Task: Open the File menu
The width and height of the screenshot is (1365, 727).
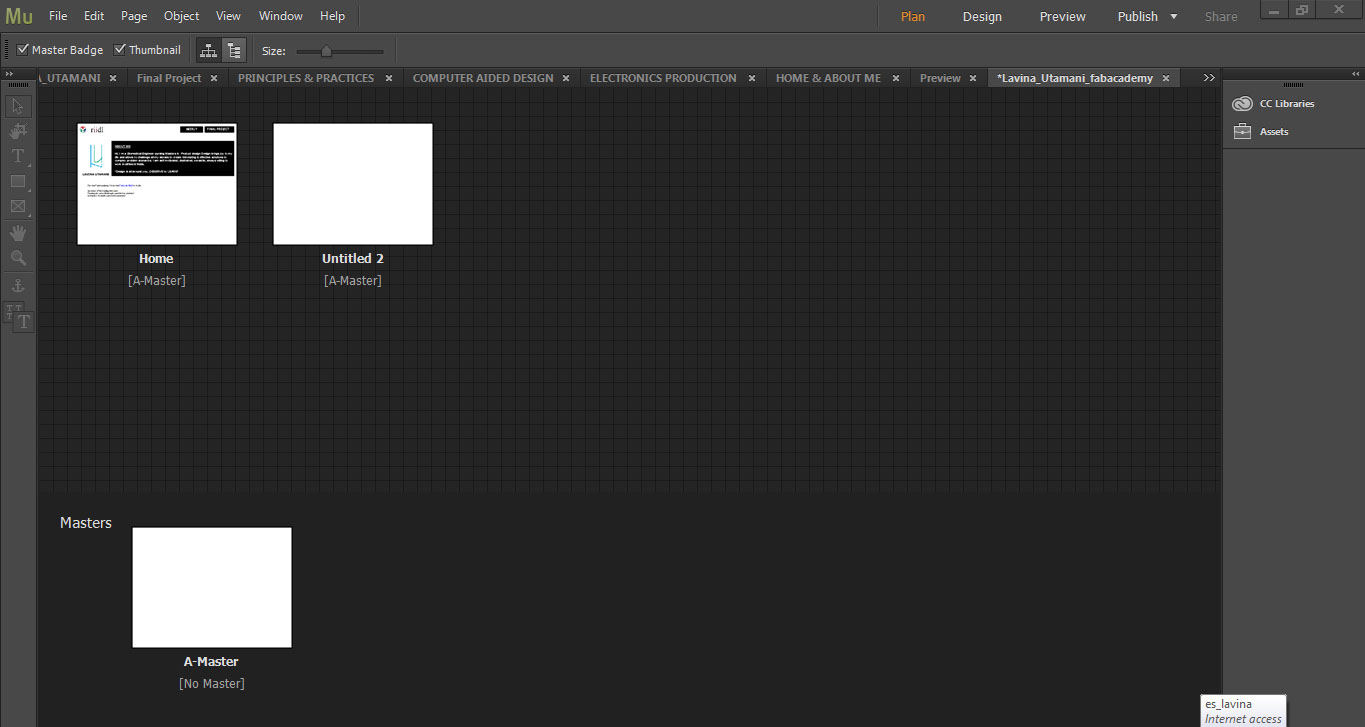Action: 58,16
